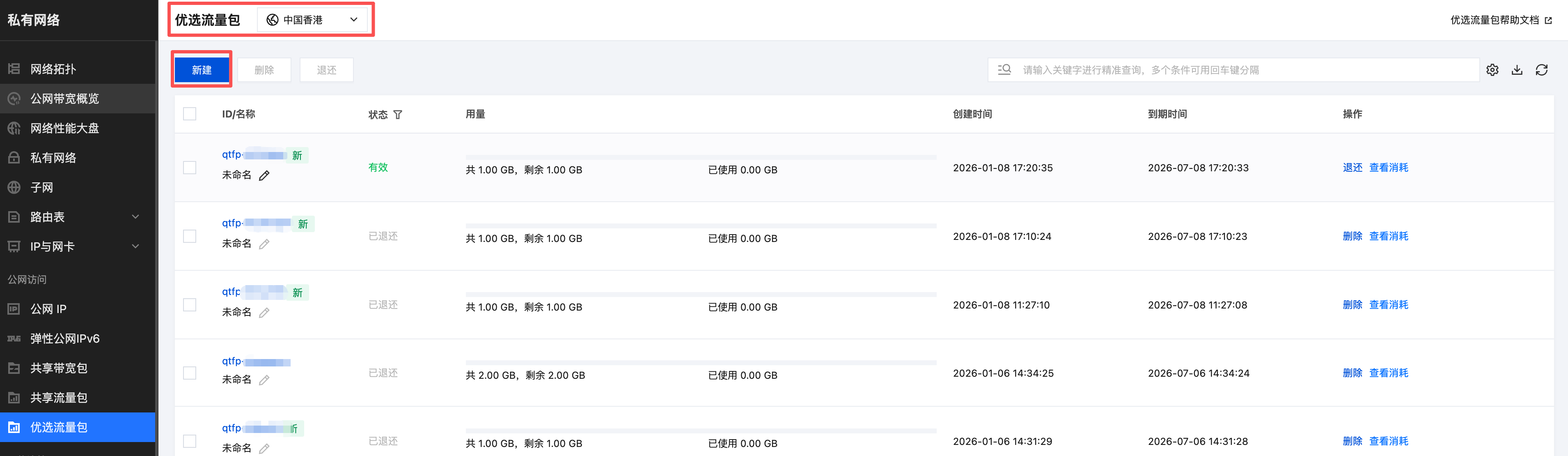Click the search icon in query box
Screen dimensions: 1568x456
click(x=1004, y=70)
